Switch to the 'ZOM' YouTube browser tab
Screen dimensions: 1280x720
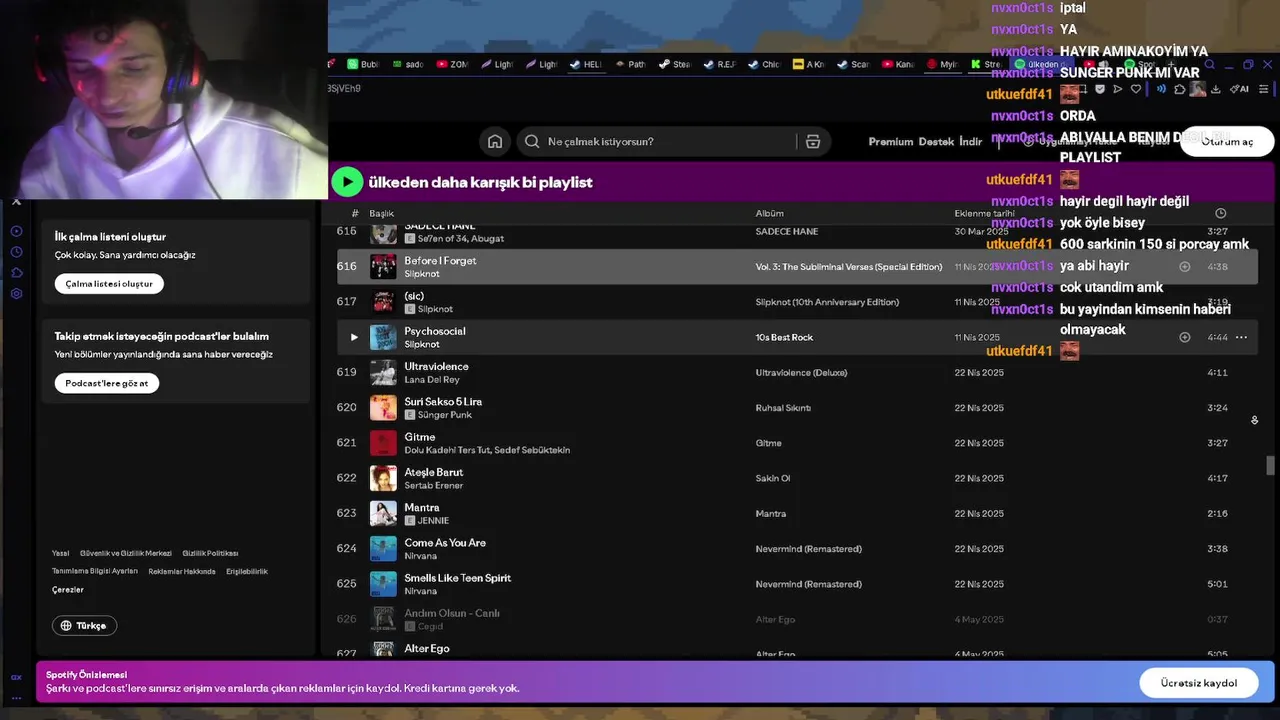[453, 64]
